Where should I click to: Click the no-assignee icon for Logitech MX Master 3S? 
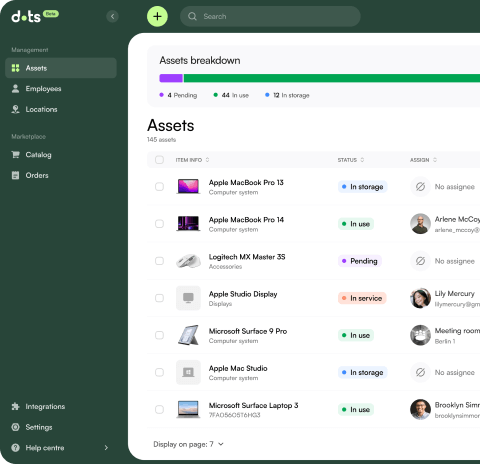point(420,261)
